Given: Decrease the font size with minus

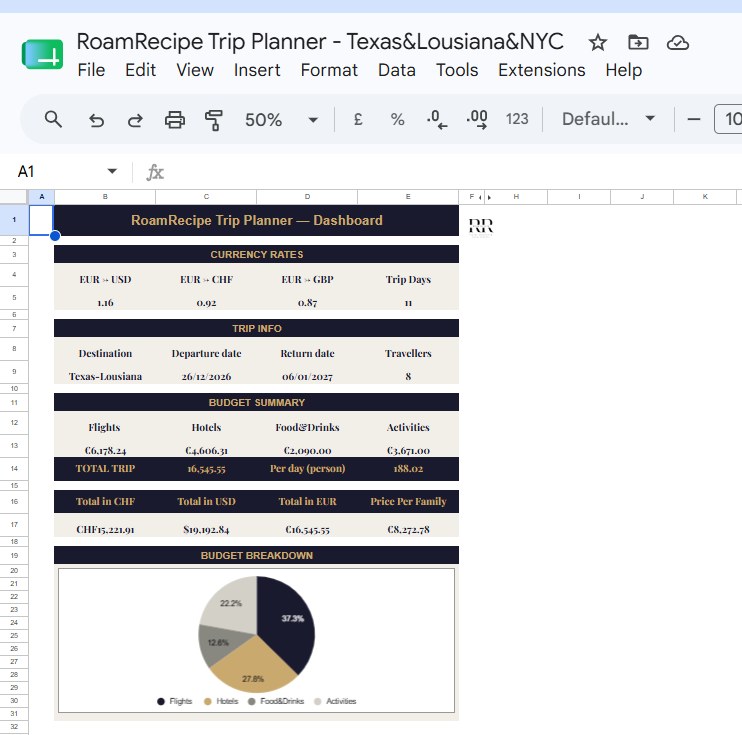Looking at the screenshot, I should coord(694,119).
